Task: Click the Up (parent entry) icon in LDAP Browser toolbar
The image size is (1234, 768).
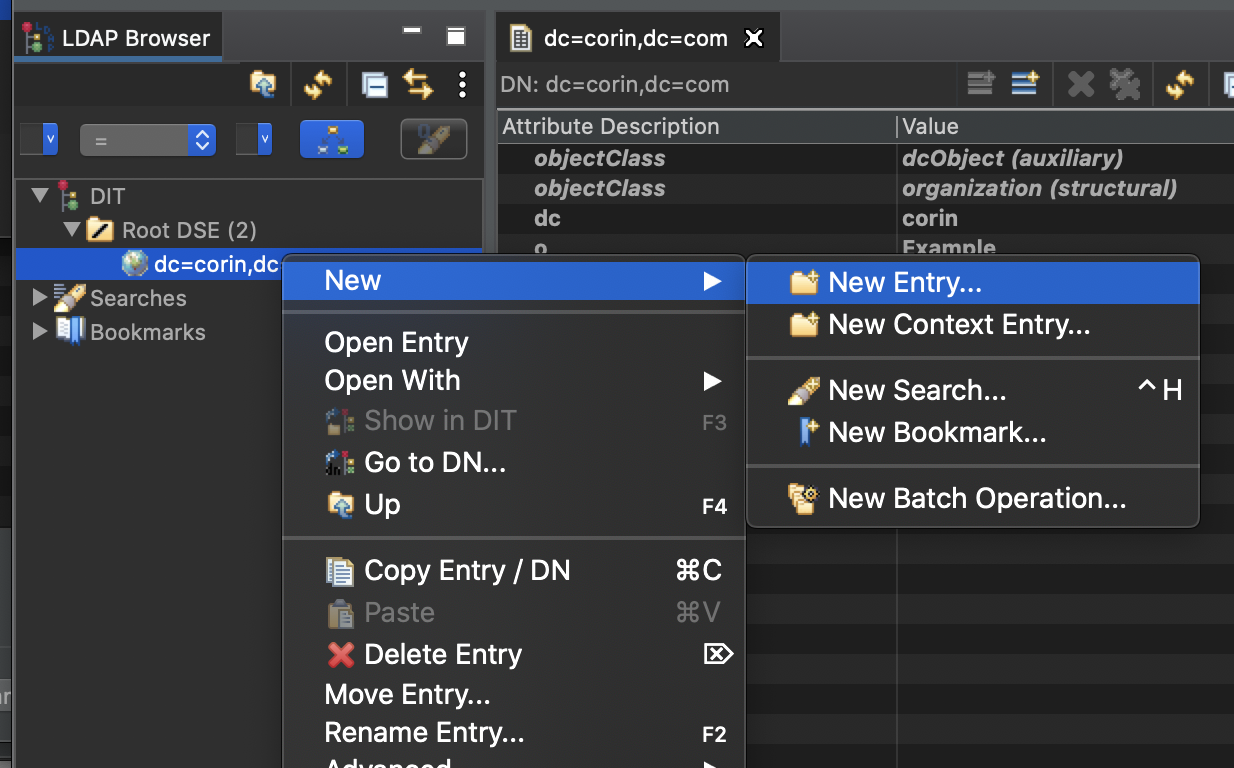Action: coord(263,85)
